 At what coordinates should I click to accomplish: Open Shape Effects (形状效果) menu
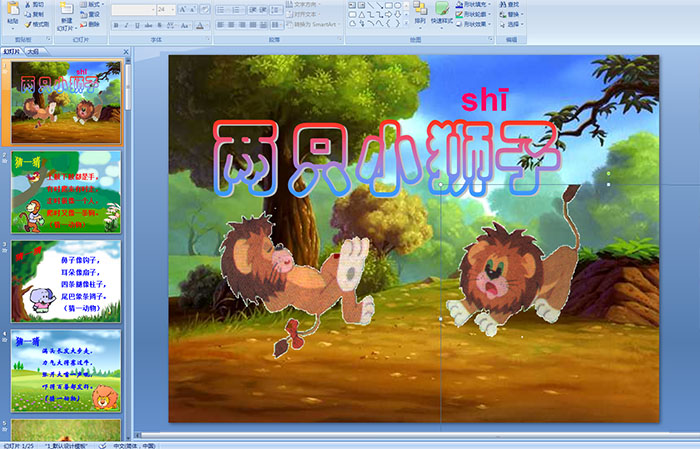[474, 24]
